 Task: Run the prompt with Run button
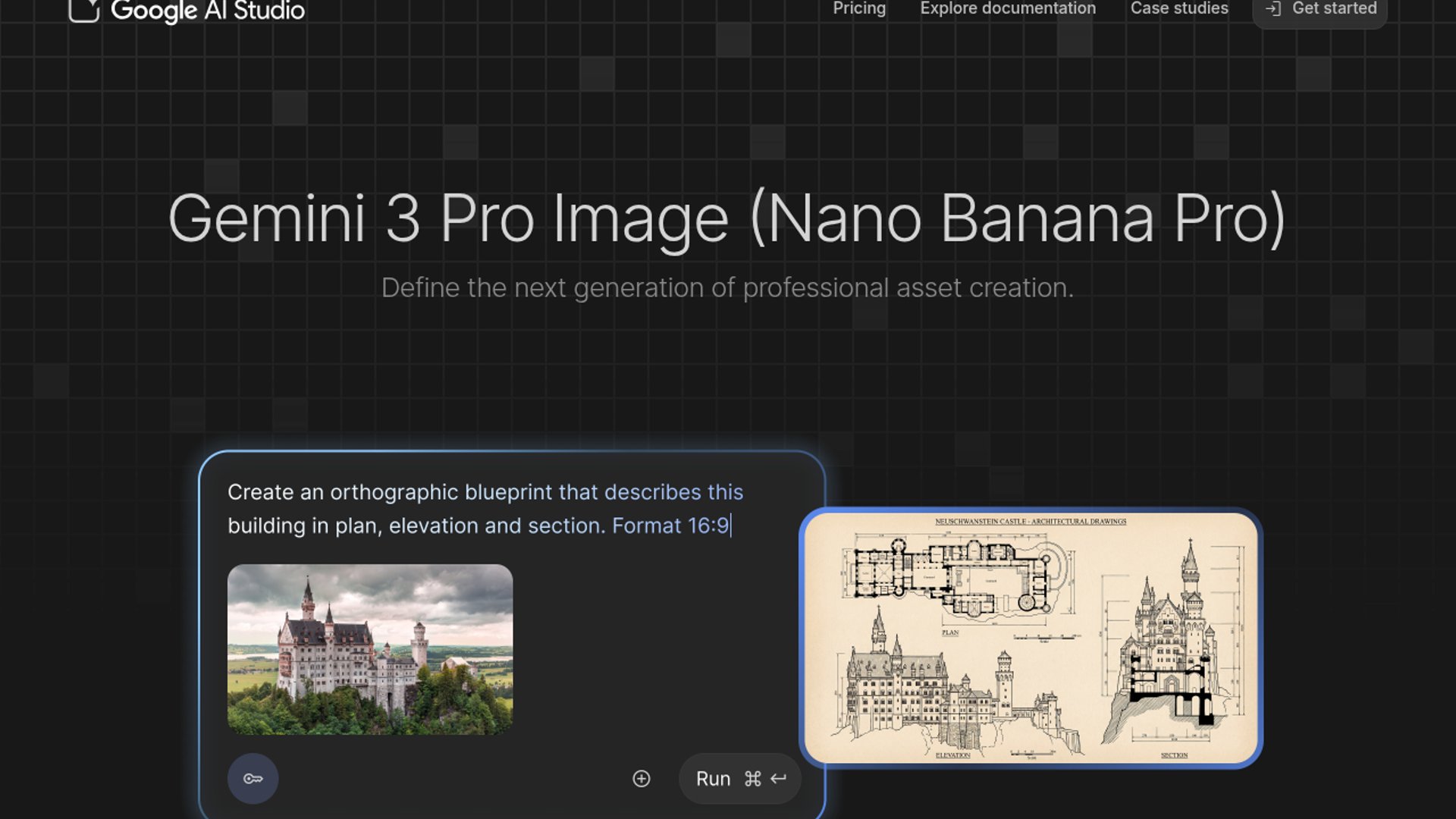coord(714,779)
